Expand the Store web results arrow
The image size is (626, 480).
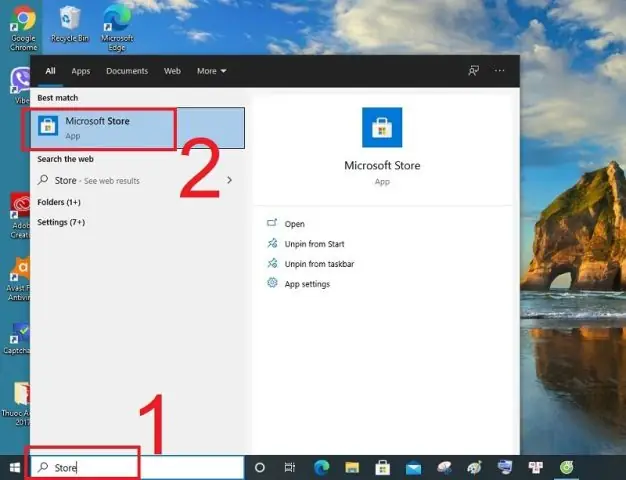pyautogui.click(x=230, y=180)
